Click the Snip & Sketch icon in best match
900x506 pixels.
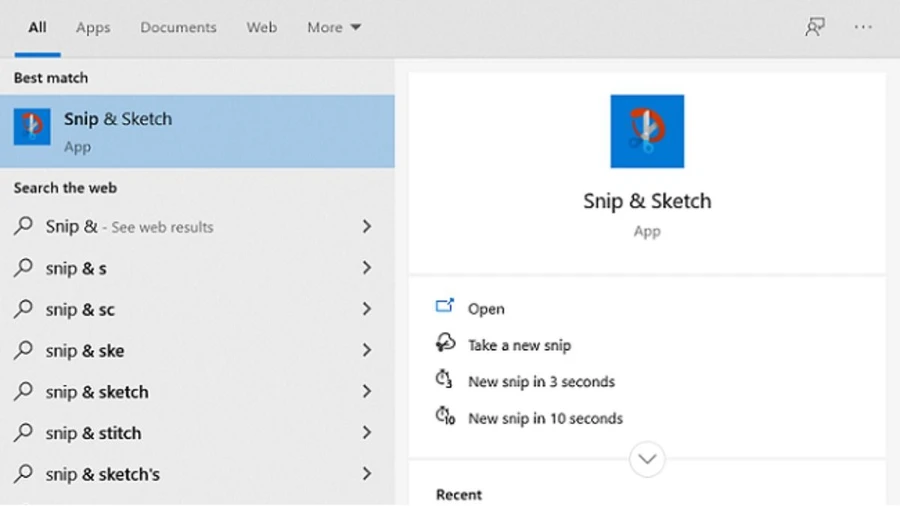tap(32, 127)
